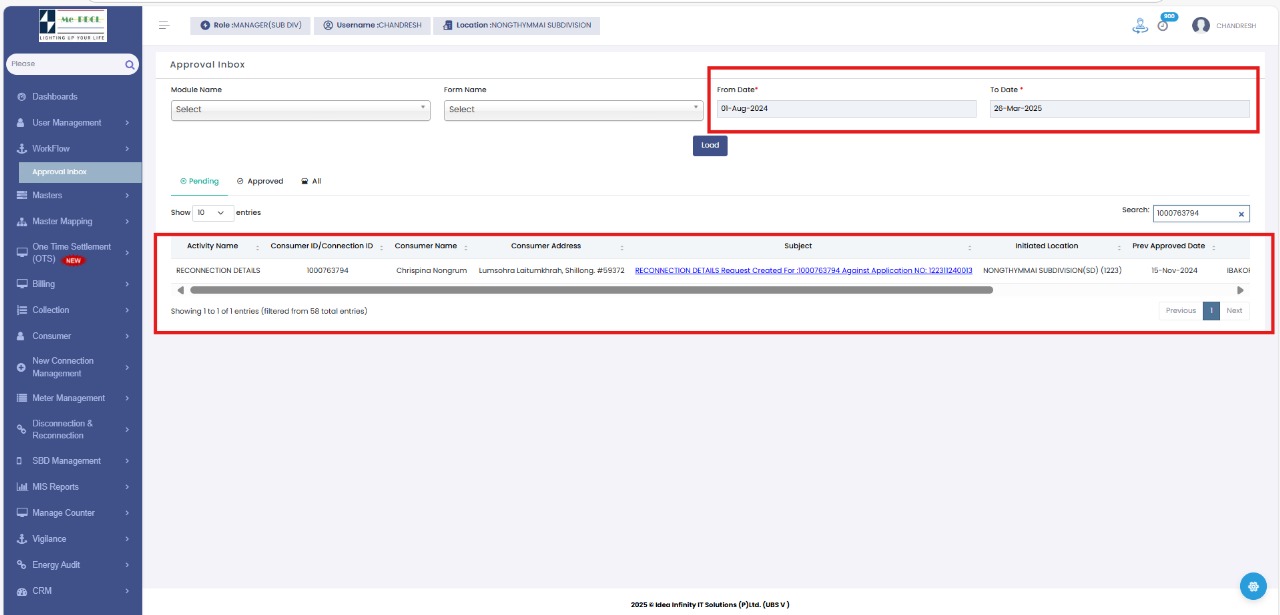Click the MIS Reports chart icon
Viewport: 1280px width, 615px height.
click(21, 487)
